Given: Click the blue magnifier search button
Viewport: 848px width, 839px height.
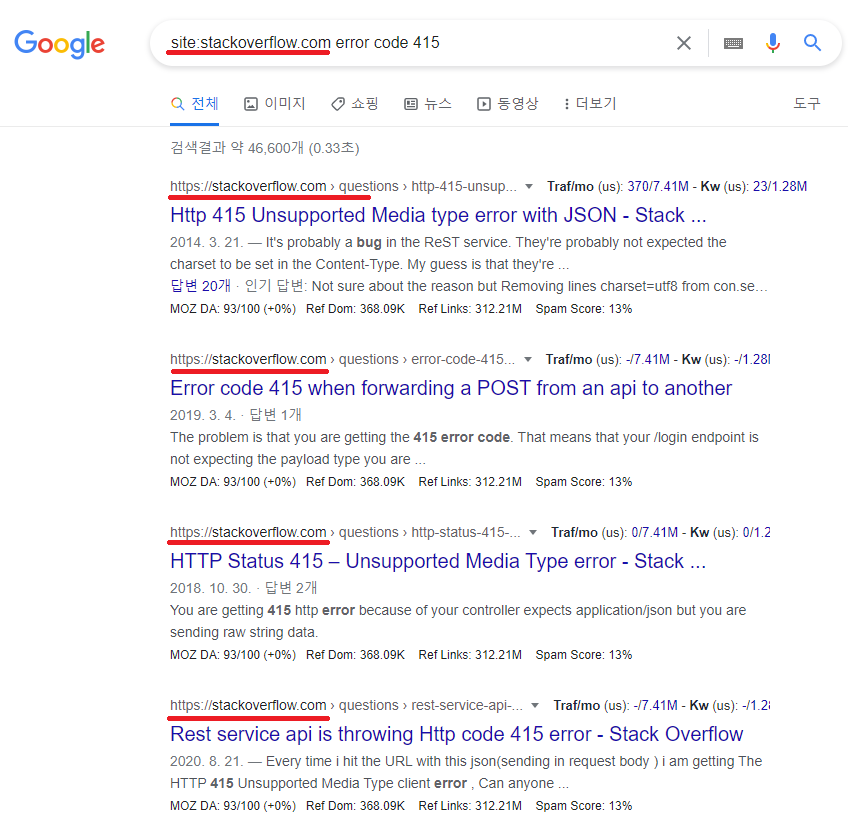Looking at the screenshot, I should (812, 43).
